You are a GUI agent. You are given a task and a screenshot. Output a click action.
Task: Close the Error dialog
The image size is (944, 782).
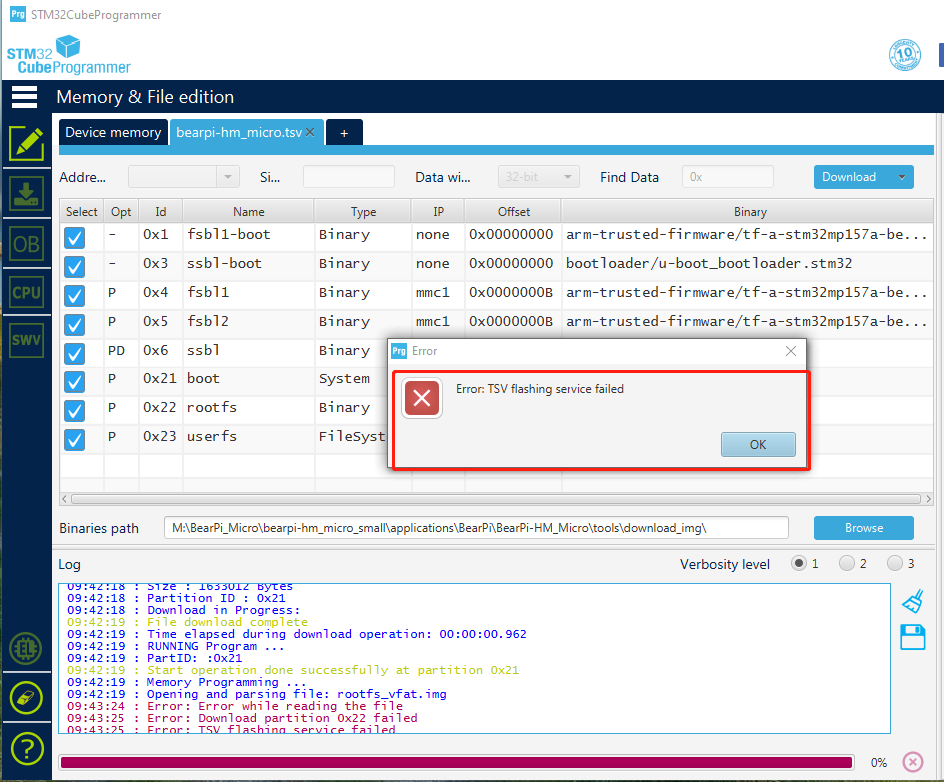point(790,351)
